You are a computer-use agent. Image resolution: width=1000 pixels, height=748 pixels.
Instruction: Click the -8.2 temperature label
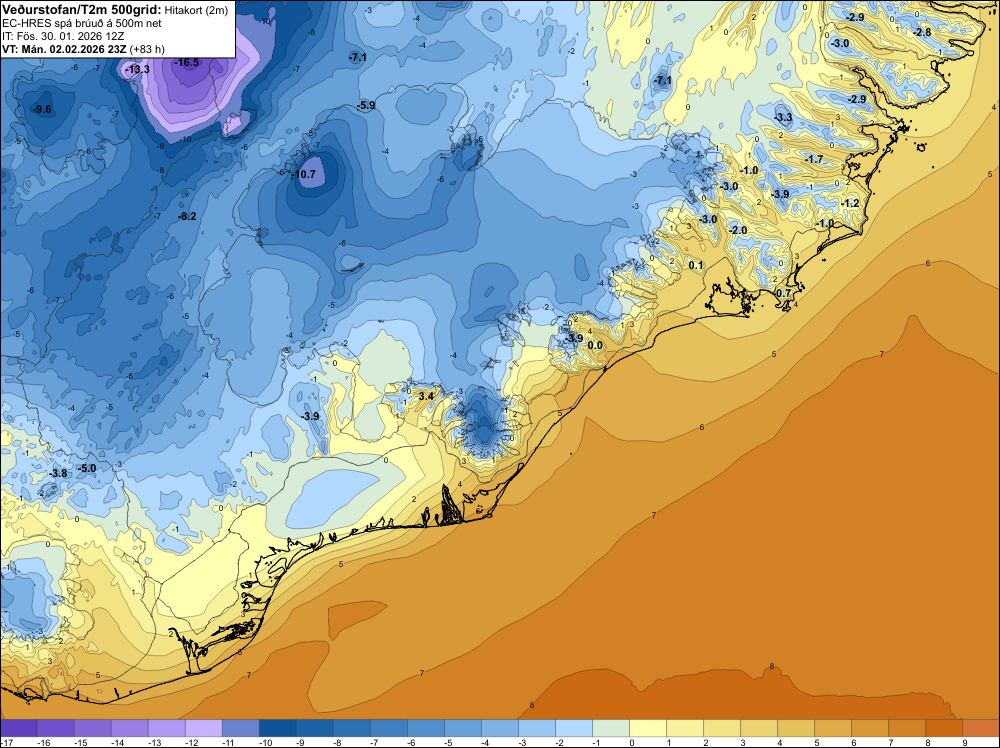186,216
